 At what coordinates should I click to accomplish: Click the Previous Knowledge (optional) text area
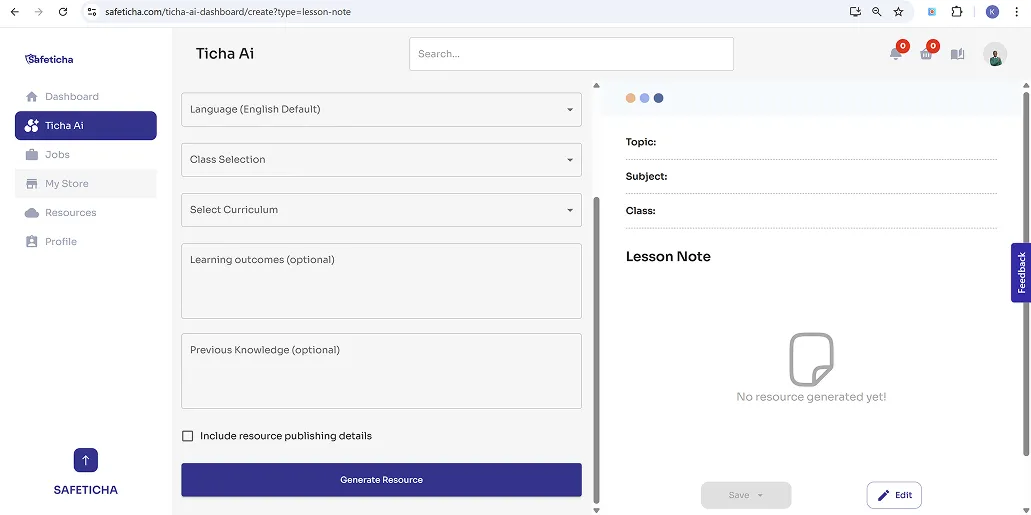click(x=381, y=371)
